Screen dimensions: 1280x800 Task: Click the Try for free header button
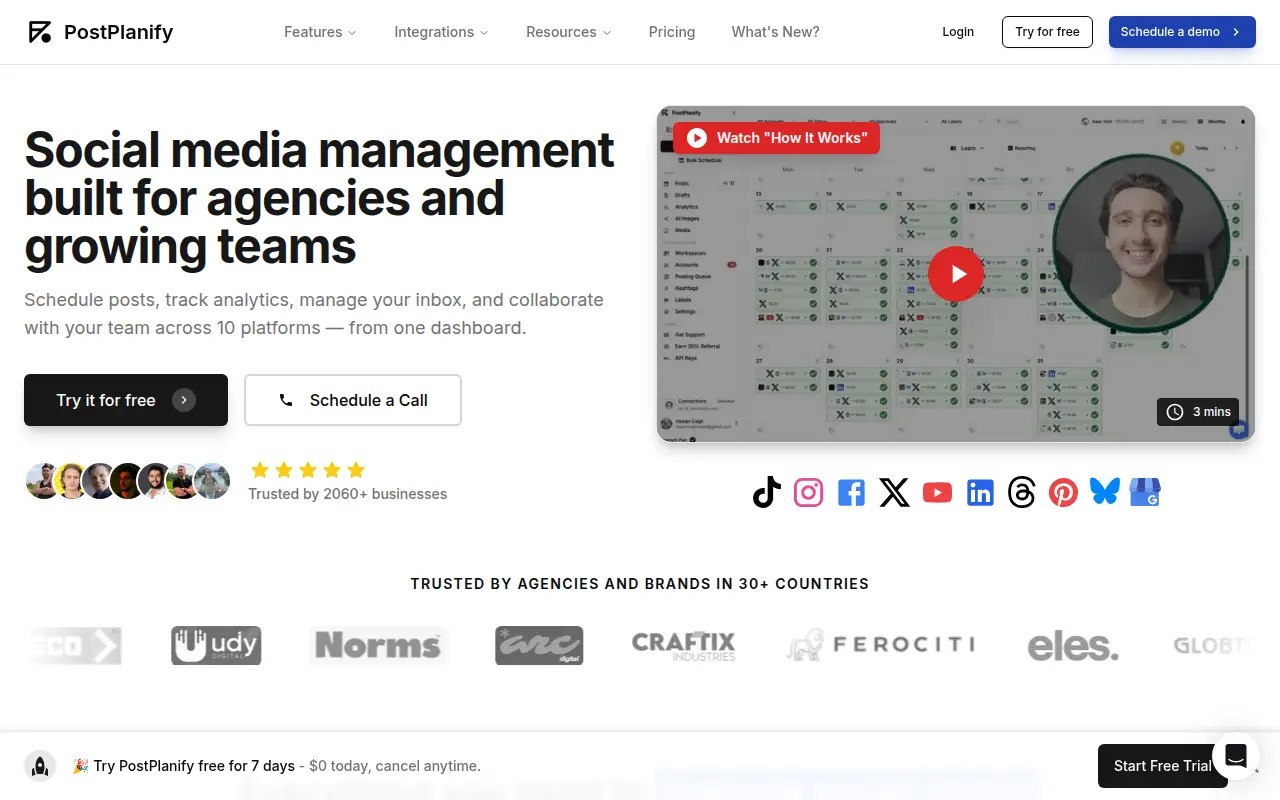click(x=1047, y=32)
